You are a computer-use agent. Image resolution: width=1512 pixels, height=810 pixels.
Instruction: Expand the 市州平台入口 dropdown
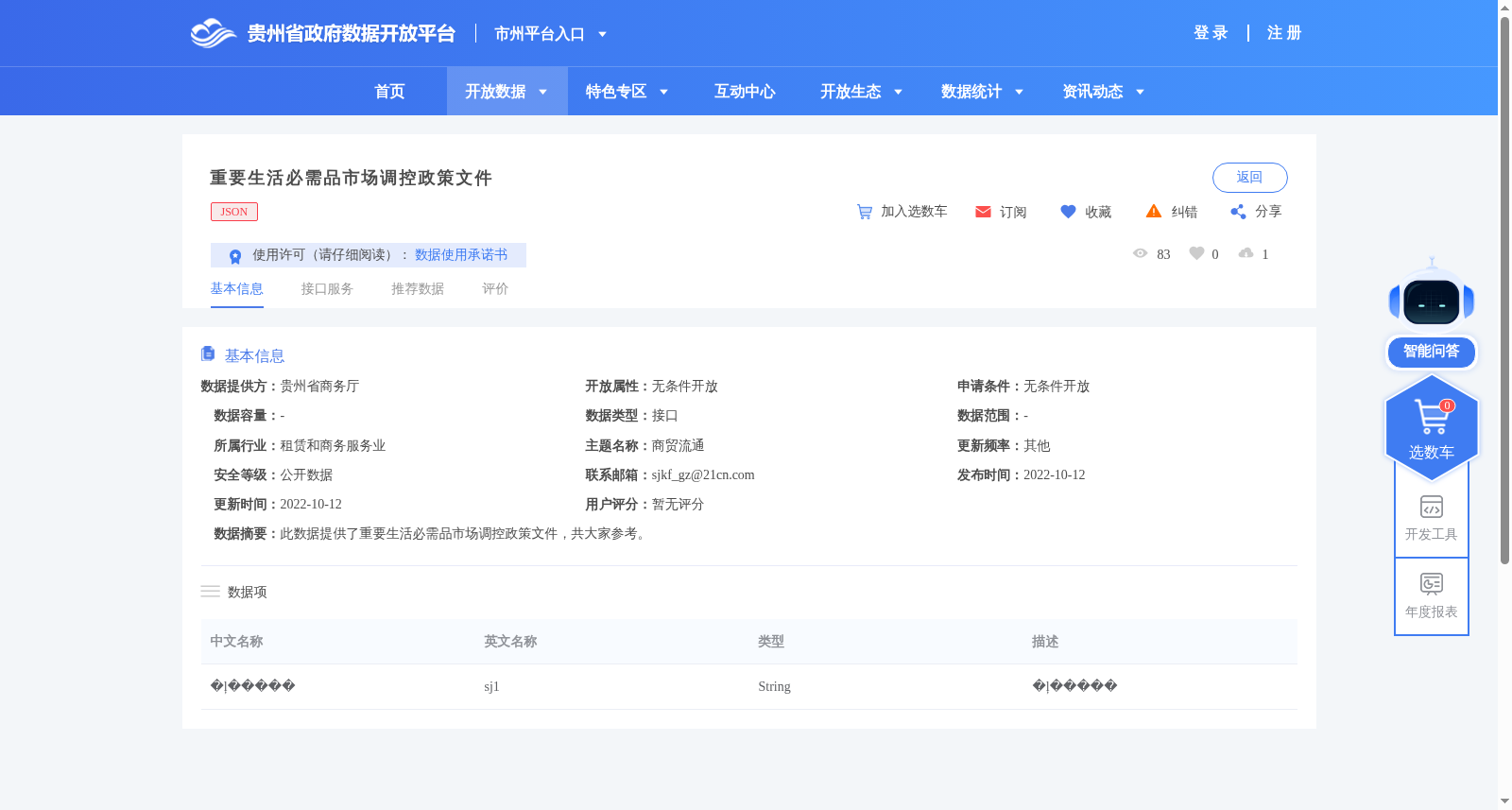pyautogui.click(x=602, y=35)
